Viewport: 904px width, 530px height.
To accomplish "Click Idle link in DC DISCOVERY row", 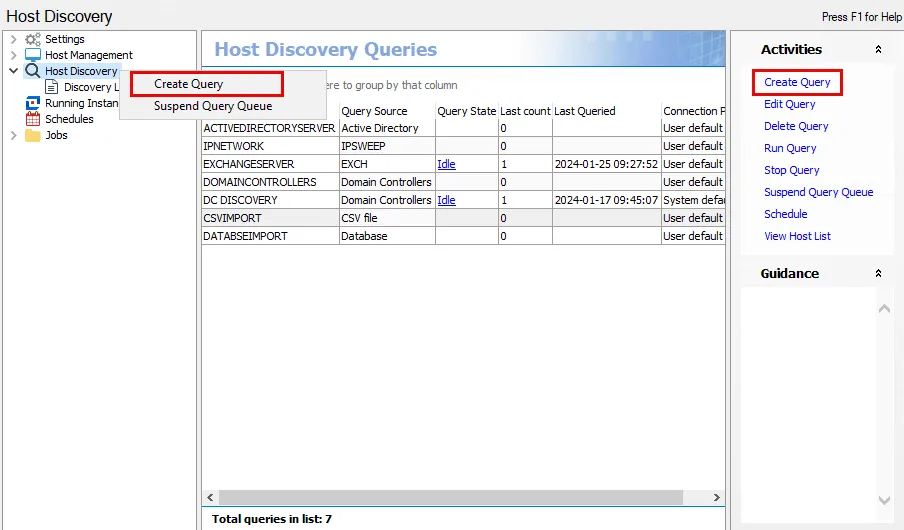I will tap(446, 200).
